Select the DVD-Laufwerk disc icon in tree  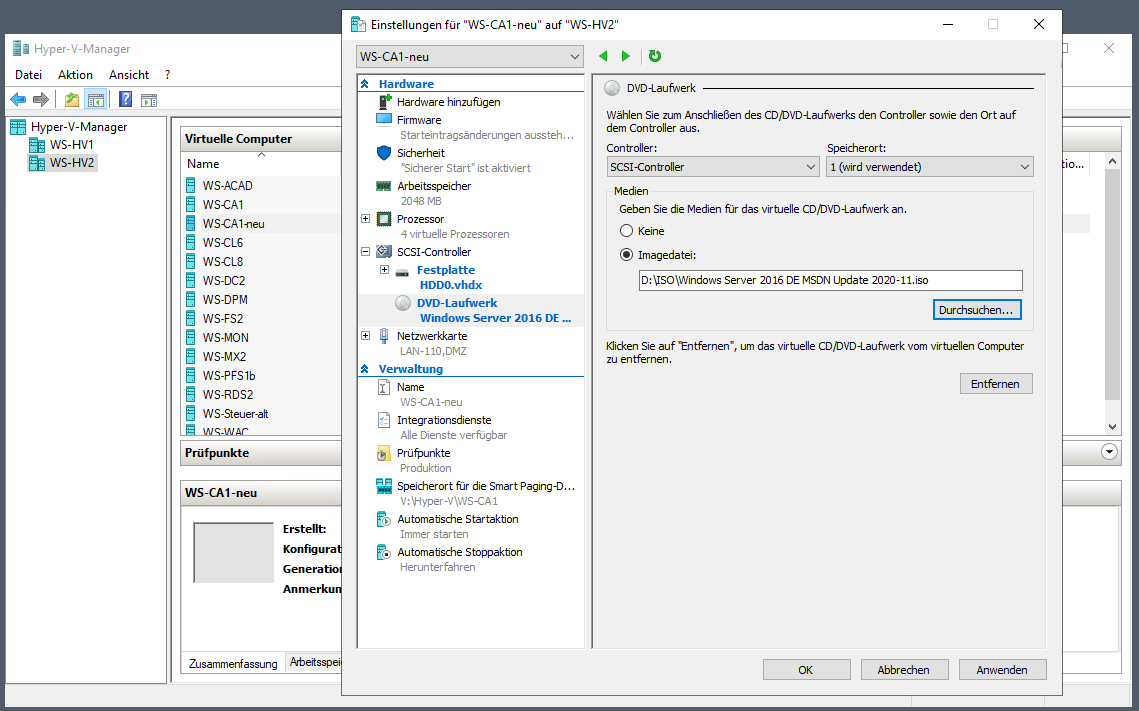403,304
